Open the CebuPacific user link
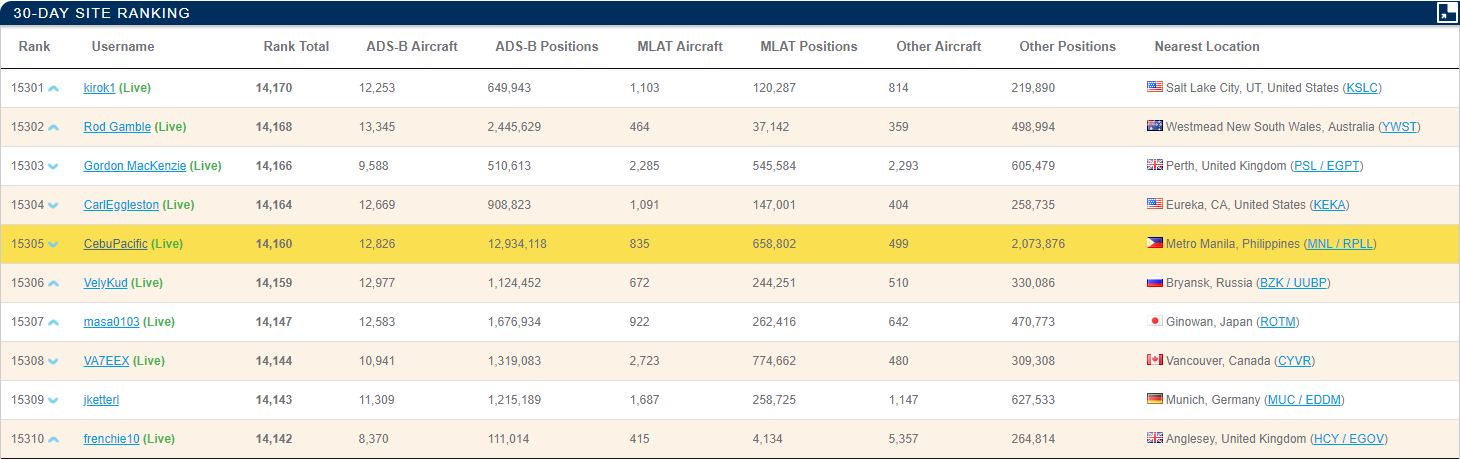 115,244
